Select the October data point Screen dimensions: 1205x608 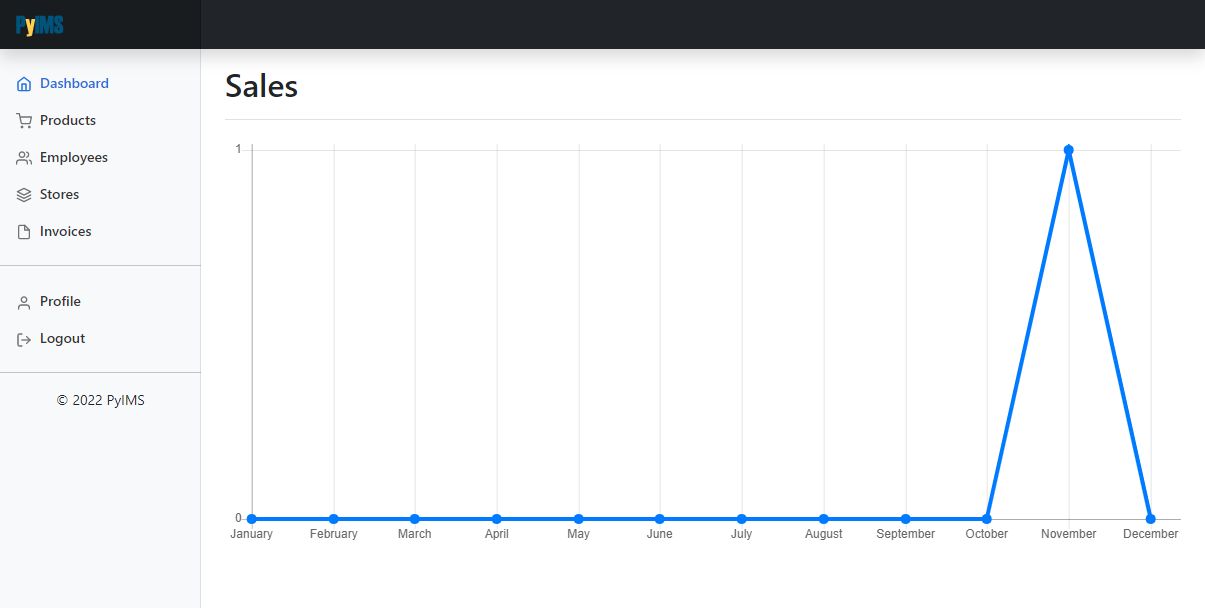pos(987,519)
